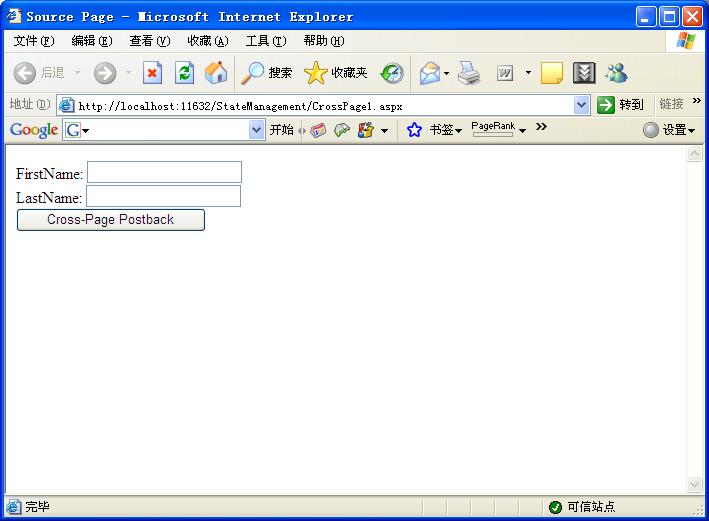Image resolution: width=709 pixels, height=521 pixels.
Task: Refresh the page with green arrows icon
Action: (184, 73)
